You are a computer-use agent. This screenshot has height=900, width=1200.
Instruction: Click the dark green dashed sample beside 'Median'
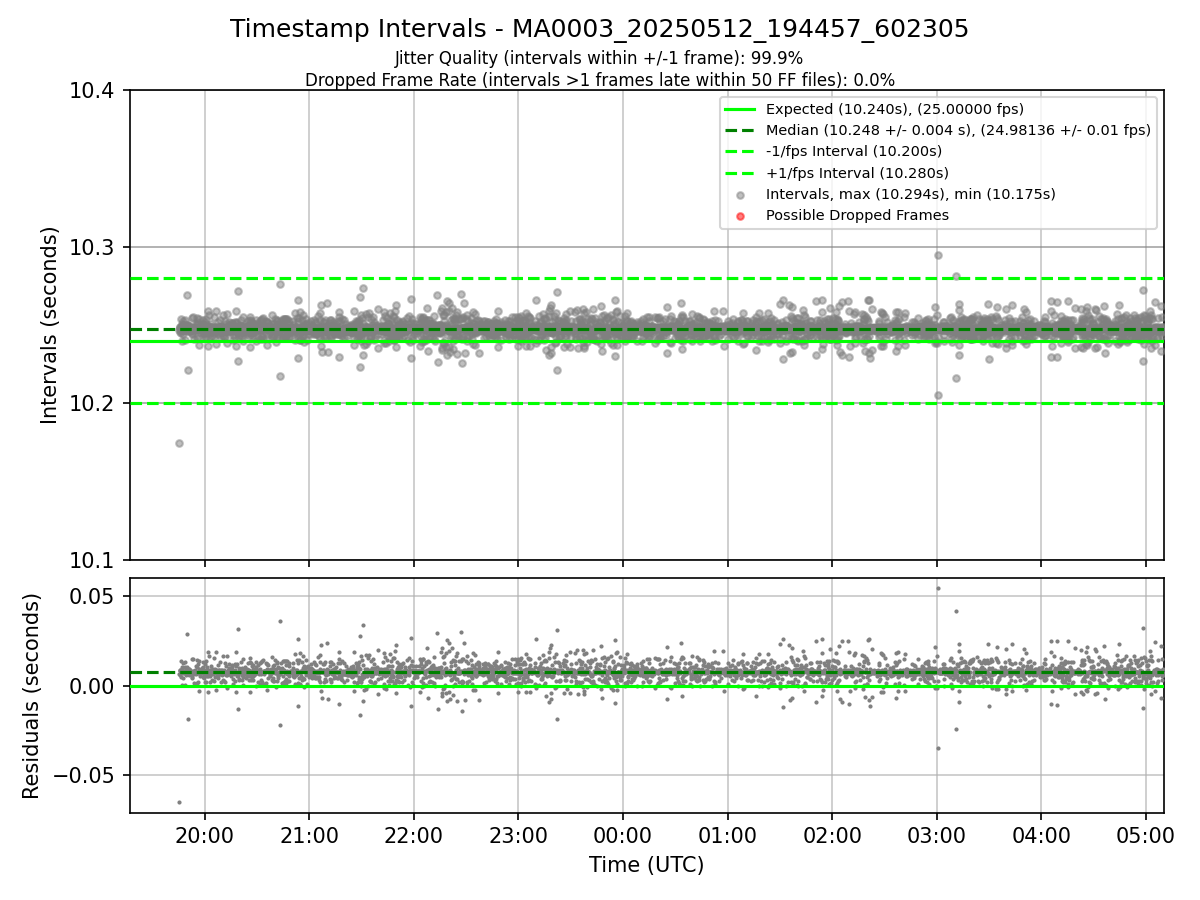point(740,130)
